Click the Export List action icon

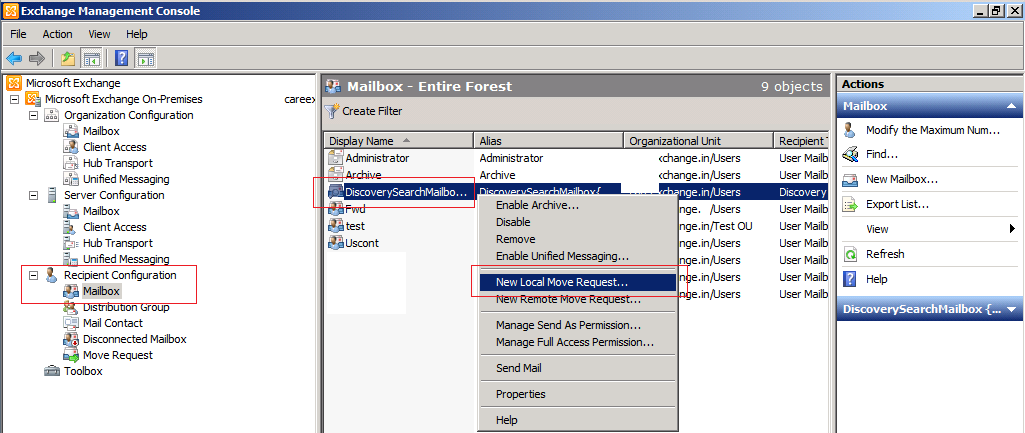pyautogui.click(x=850, y=204)
